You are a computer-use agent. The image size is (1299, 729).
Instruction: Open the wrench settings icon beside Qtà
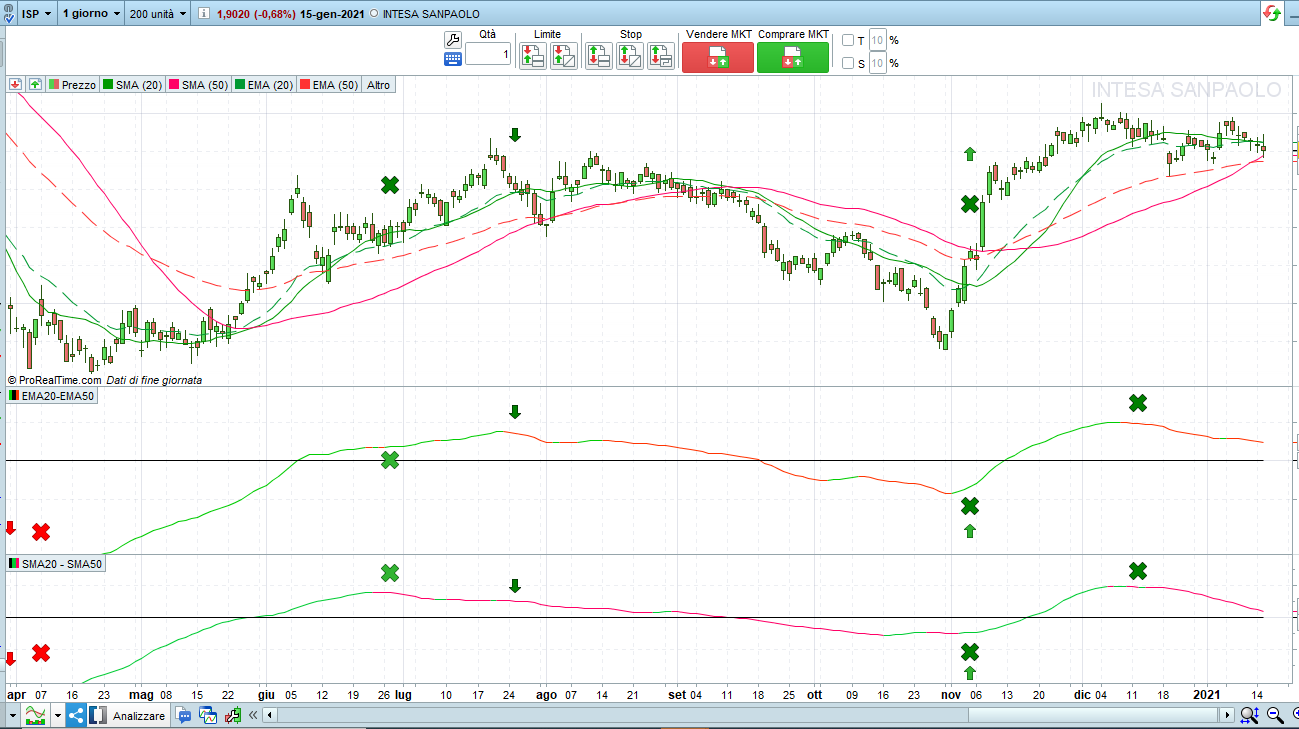(452, 40)
